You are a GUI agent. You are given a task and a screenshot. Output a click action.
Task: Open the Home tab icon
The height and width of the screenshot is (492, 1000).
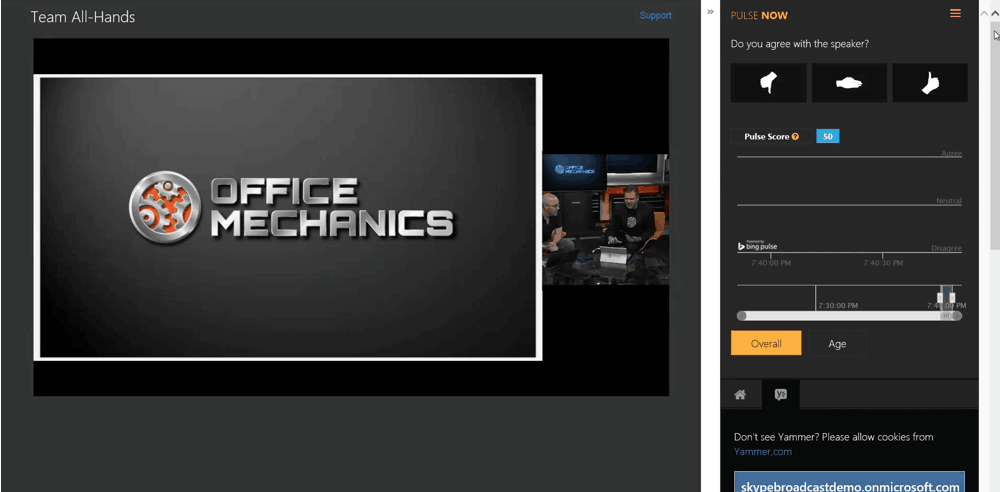[x=740, y=395]
